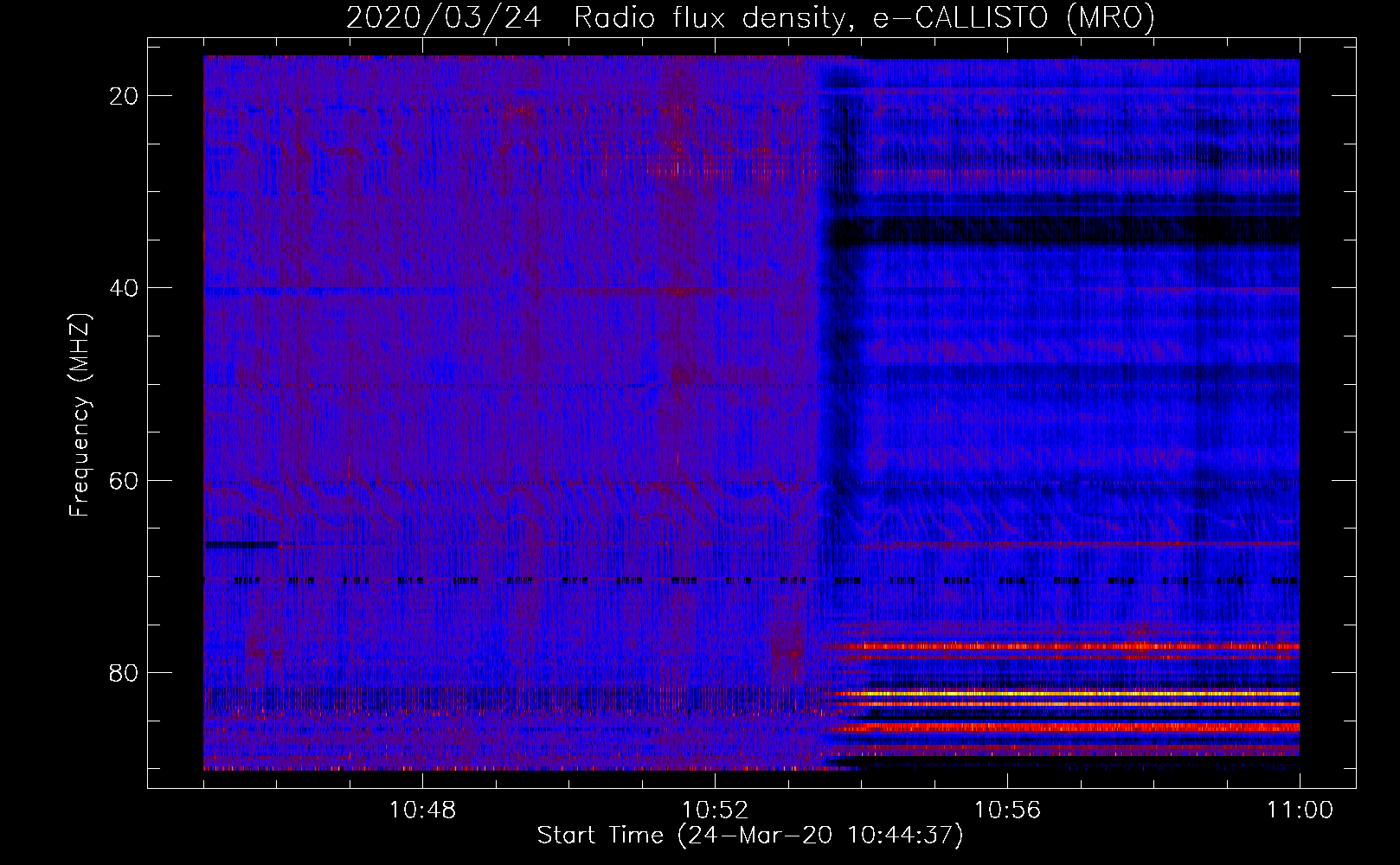Image resolution: width=1400 pixels, height=865 pixels.
Task: Select the 'Frequency (MHZ)' axis label
Action: (x=80, y=415)
